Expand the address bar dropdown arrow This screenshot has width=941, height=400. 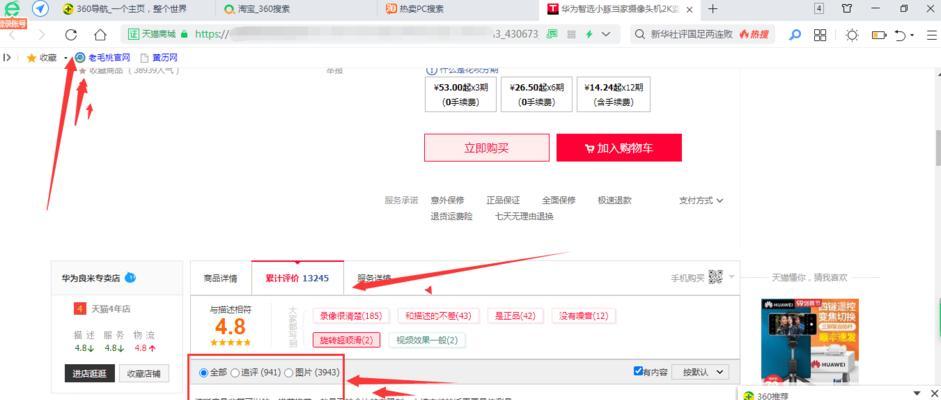pyautogui.click(x=606, y=35)
